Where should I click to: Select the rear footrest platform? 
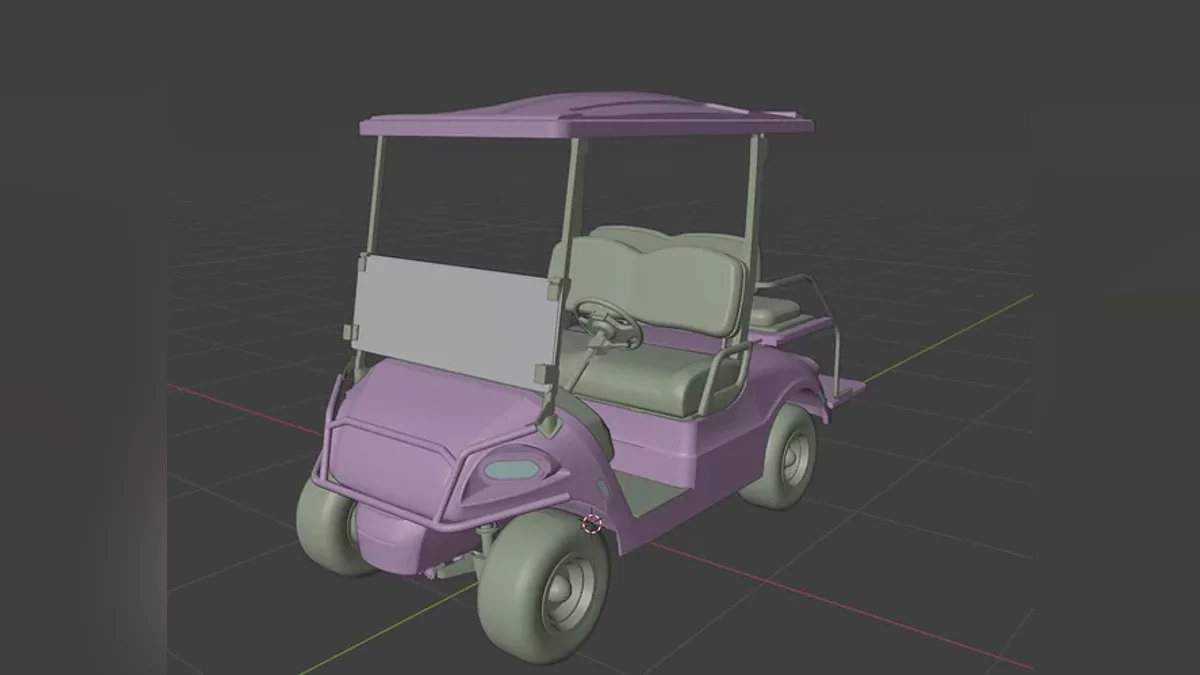point(845,385)
